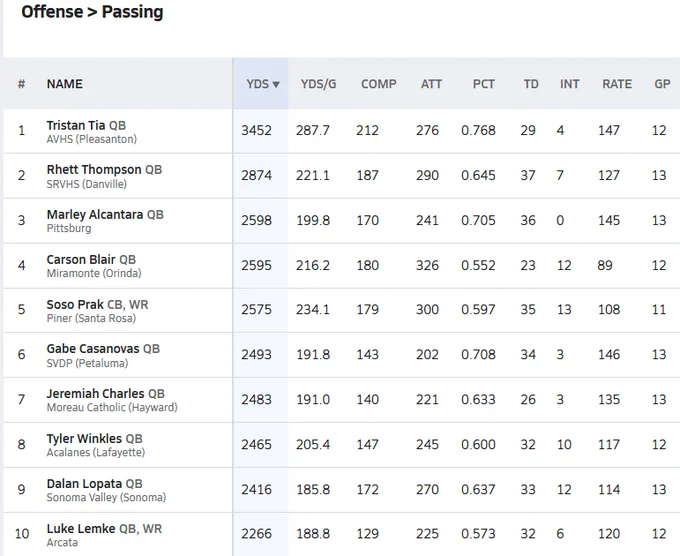The width and height of the screenshot is (680, 556).
Task: Open Soso Prak player profile
Action: point(75,304)
